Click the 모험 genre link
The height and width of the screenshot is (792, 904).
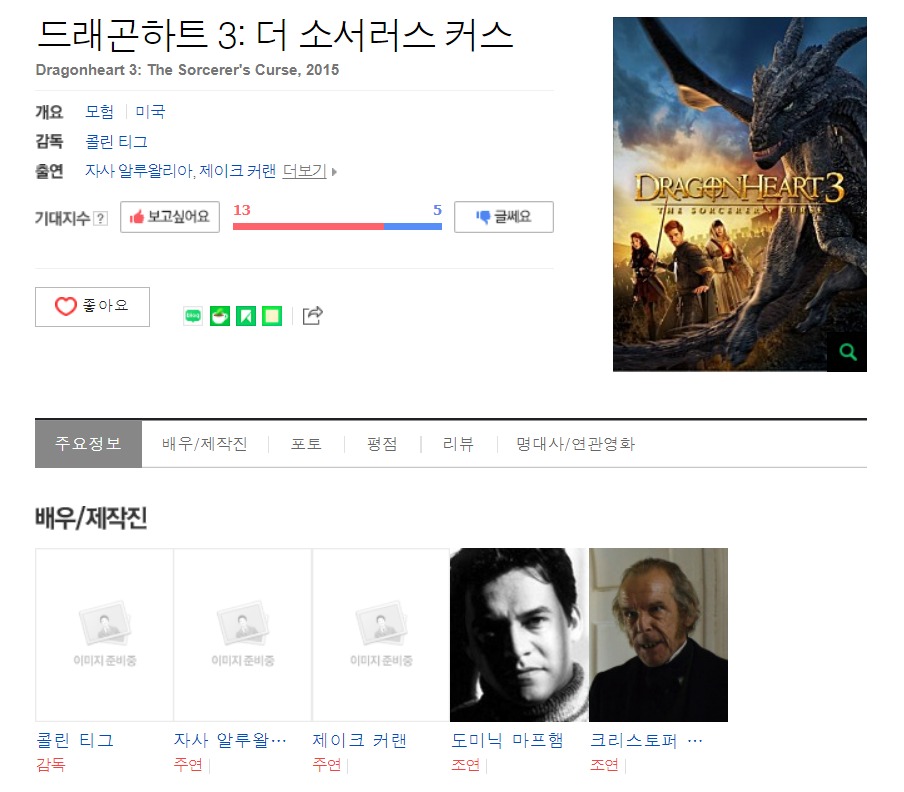tap(99, 111)
